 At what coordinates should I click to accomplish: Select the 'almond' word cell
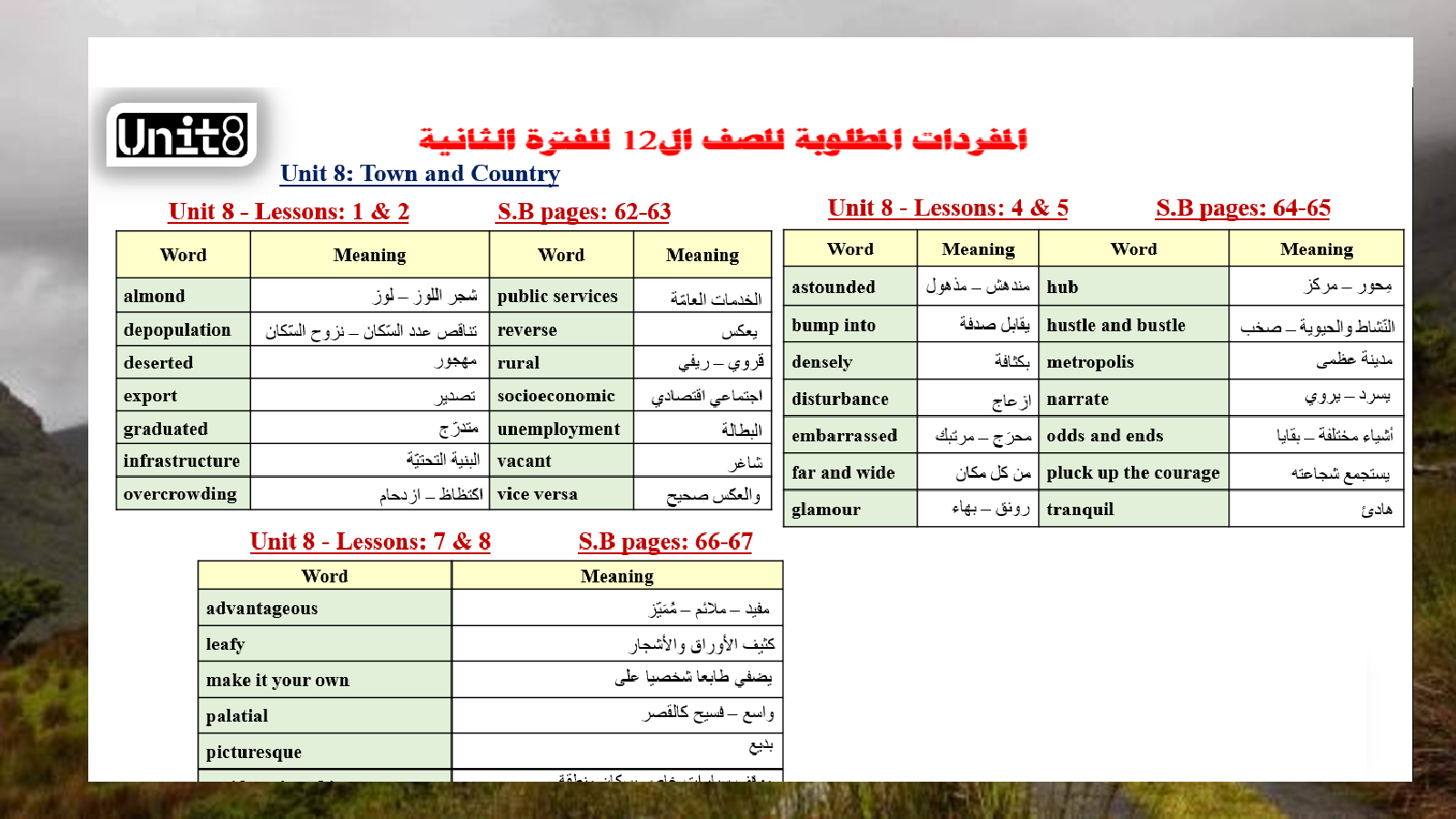[x=183, y=296]
